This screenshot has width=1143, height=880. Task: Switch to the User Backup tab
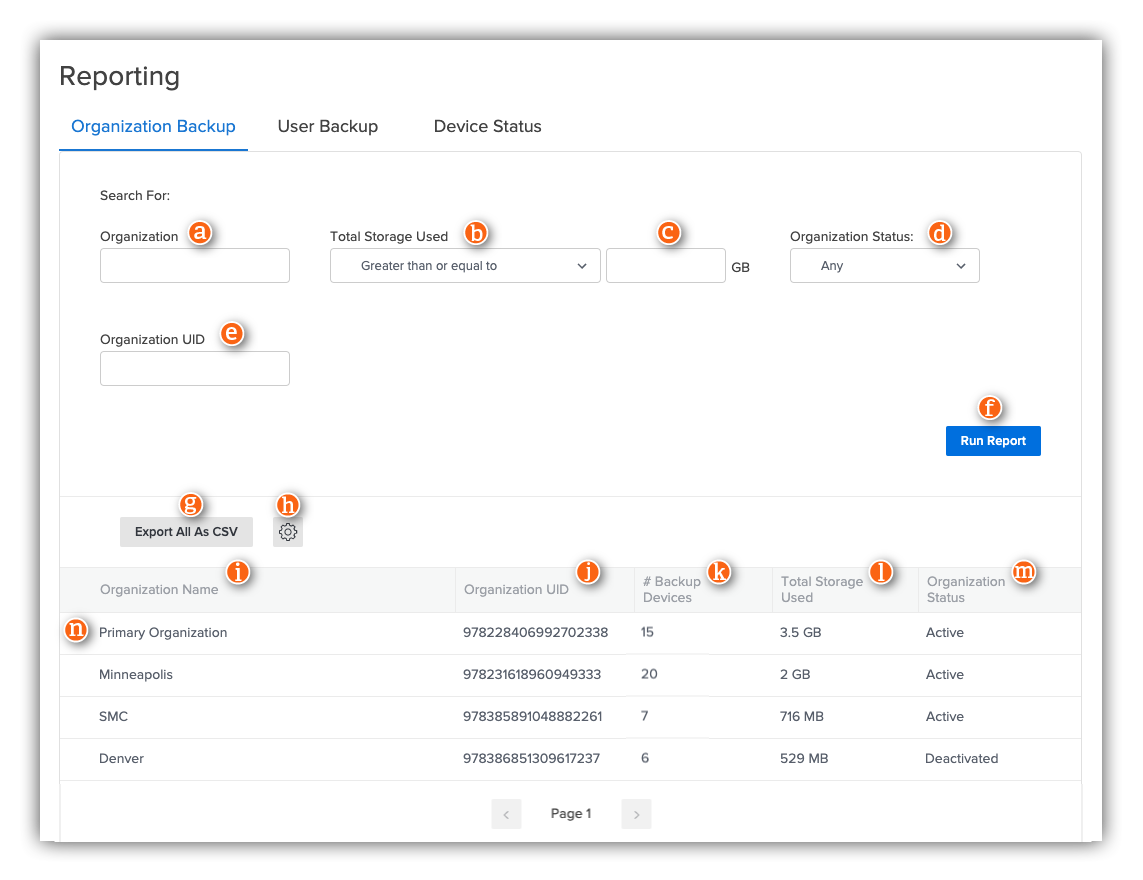point(327,126)
